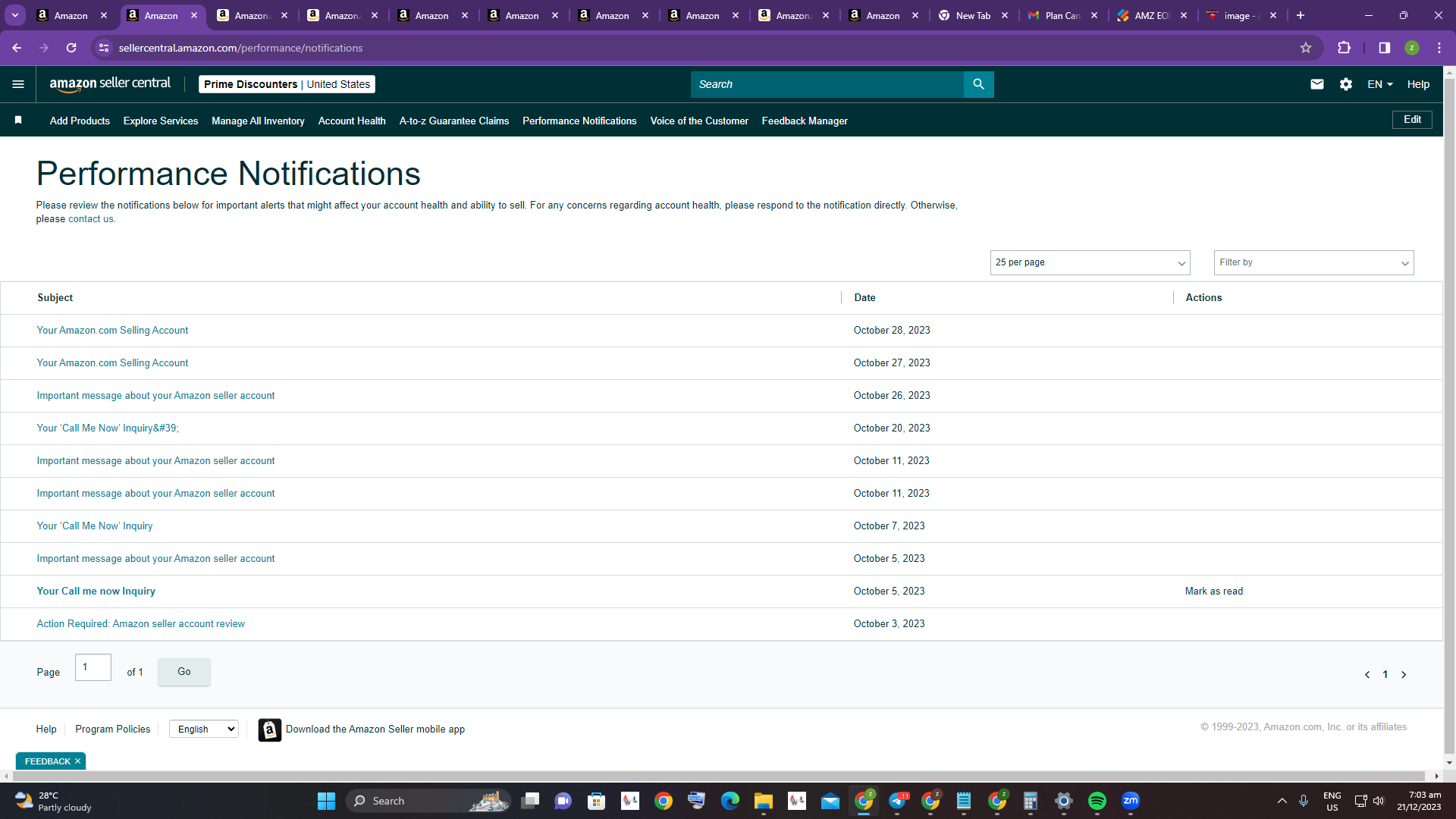The width and height of the screenshot is (1456, 819).
Task: Open Manage All Inventory
Action: tap(258, 121)
